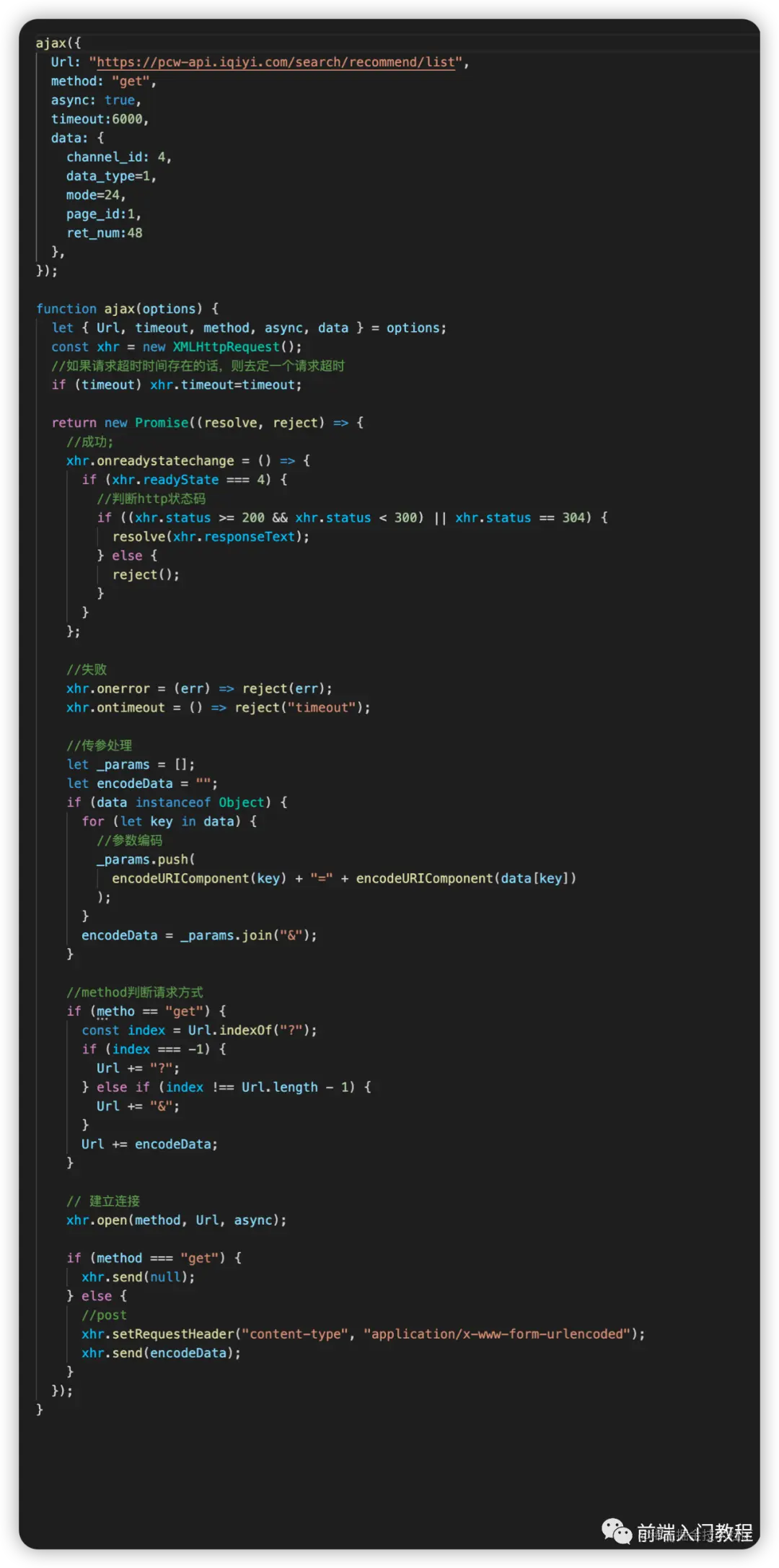
Task: Click the 'xhr.ontimeout' line
Action: [x=219, y=708]
